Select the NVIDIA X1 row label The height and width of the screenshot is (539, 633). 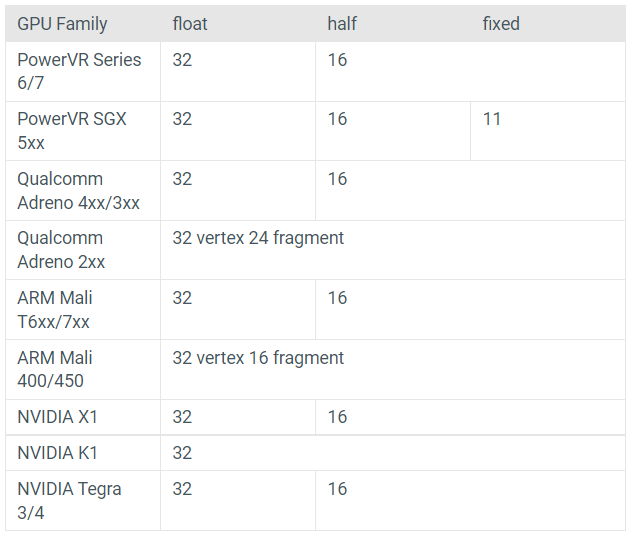(x=58, y=417)
